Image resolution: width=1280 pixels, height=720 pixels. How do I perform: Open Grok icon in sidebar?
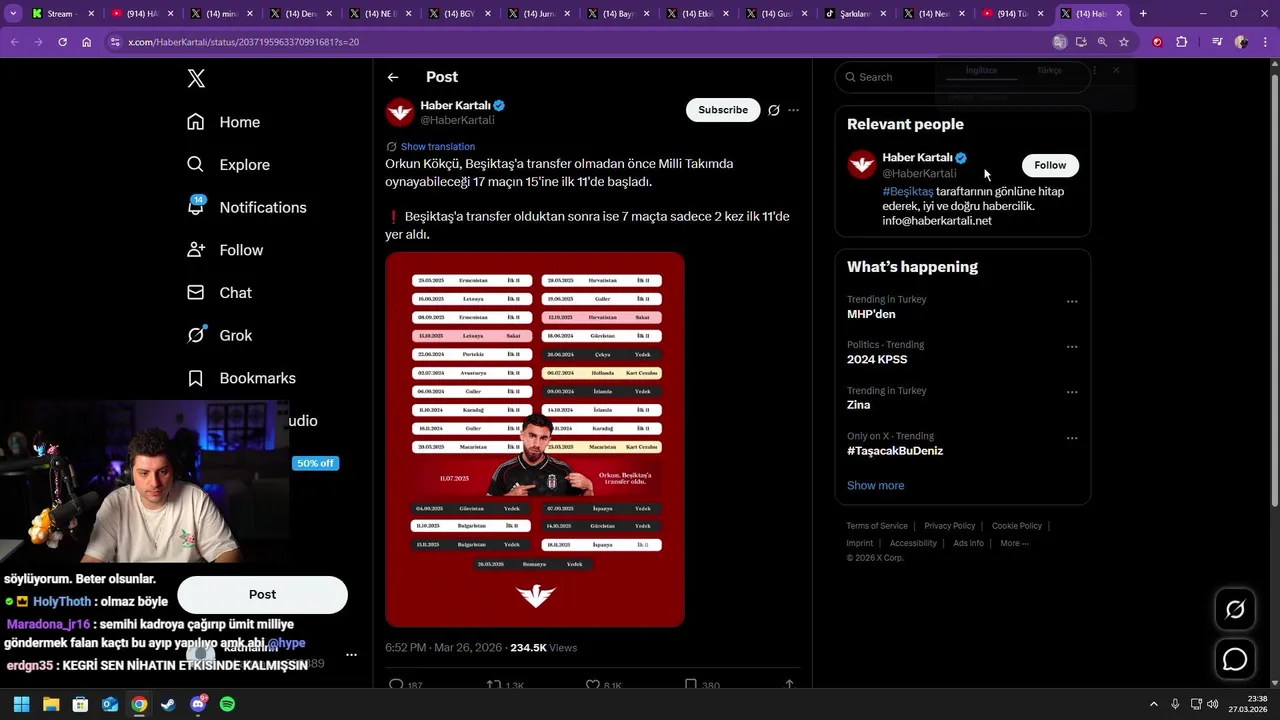[196, 335]
